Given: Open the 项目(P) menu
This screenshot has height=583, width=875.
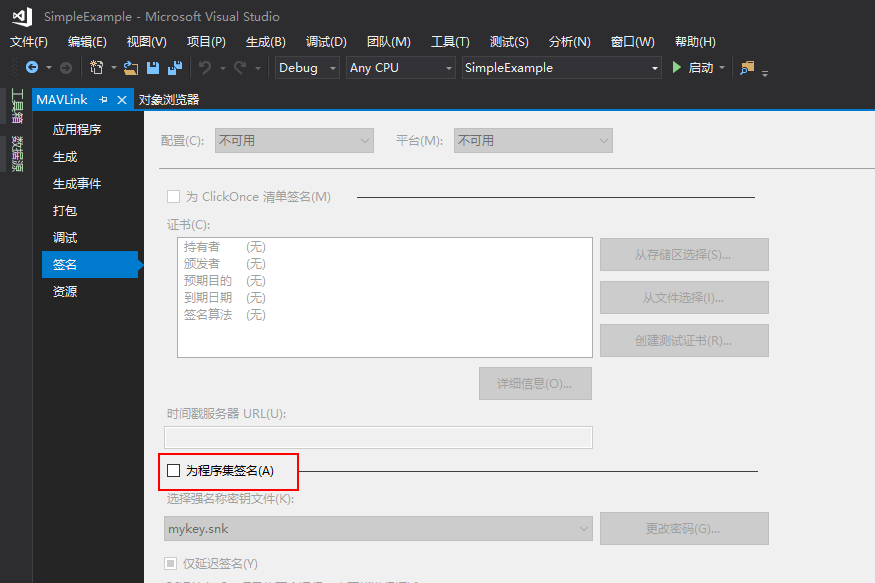Looking at the screenshot, I should coord(206,42).
